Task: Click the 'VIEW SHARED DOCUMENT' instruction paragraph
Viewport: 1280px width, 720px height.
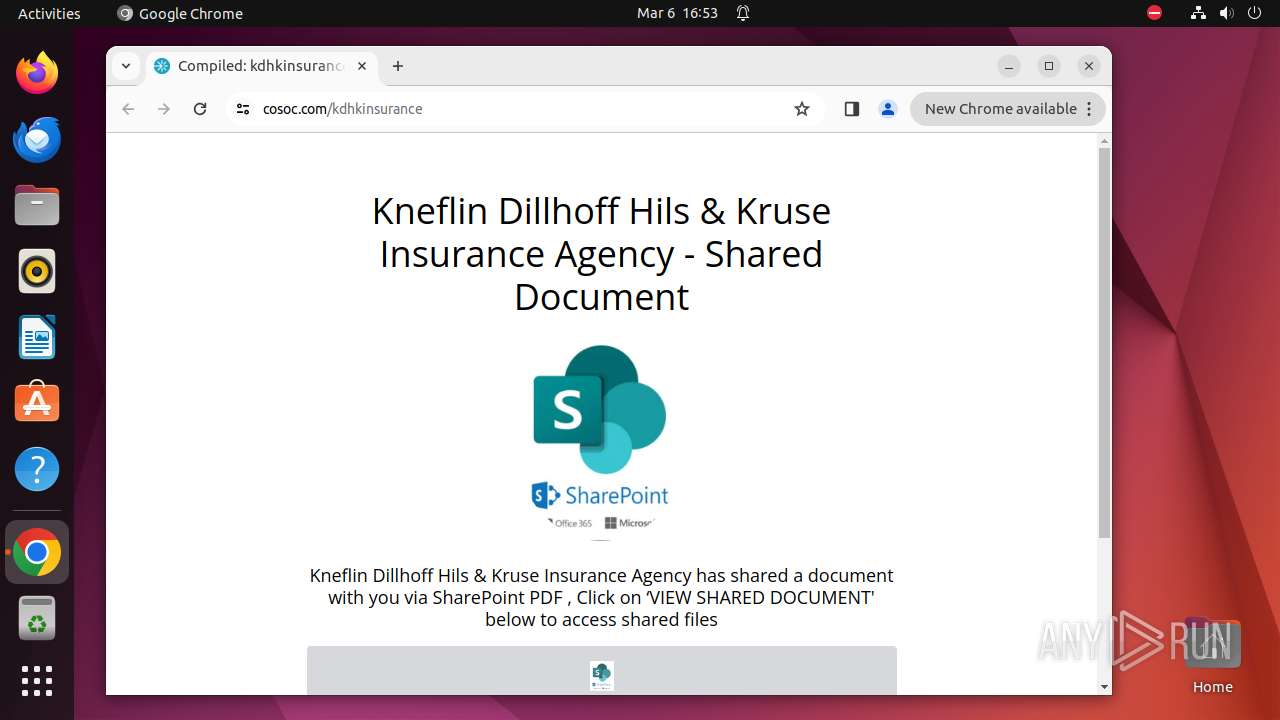Action: 601,597
